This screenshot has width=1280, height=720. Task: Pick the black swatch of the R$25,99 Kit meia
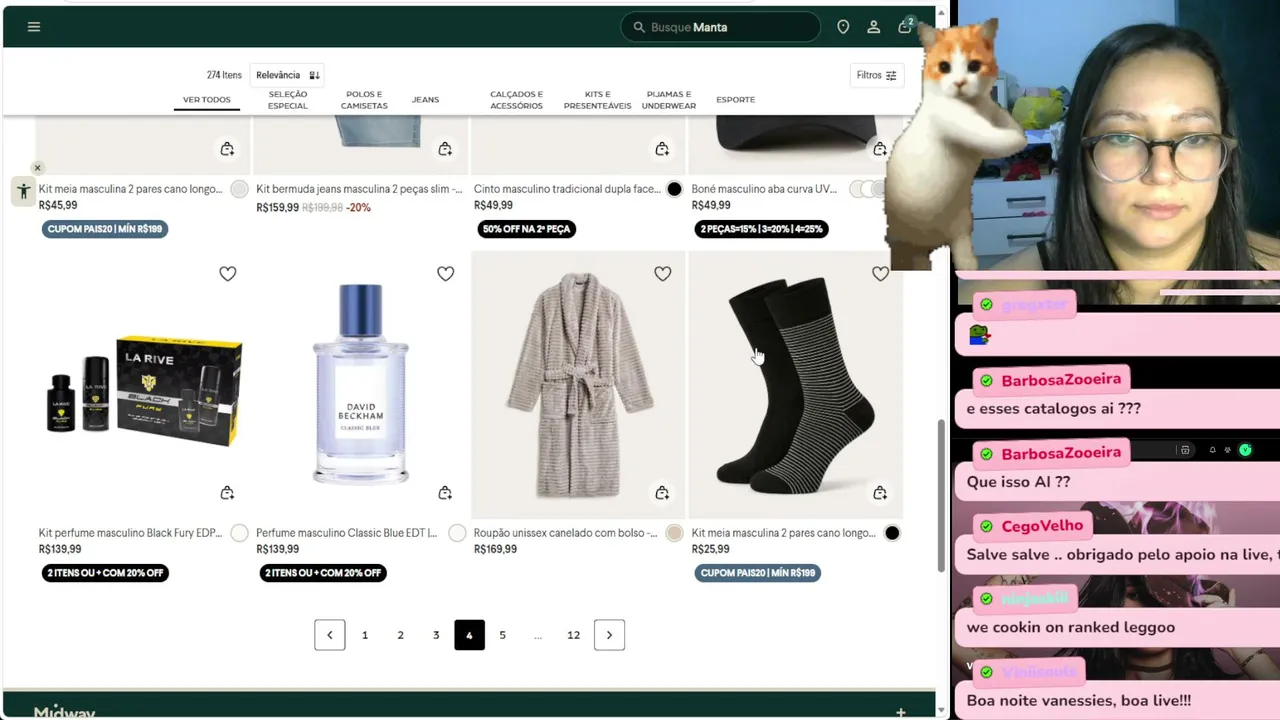coord(892,533)
